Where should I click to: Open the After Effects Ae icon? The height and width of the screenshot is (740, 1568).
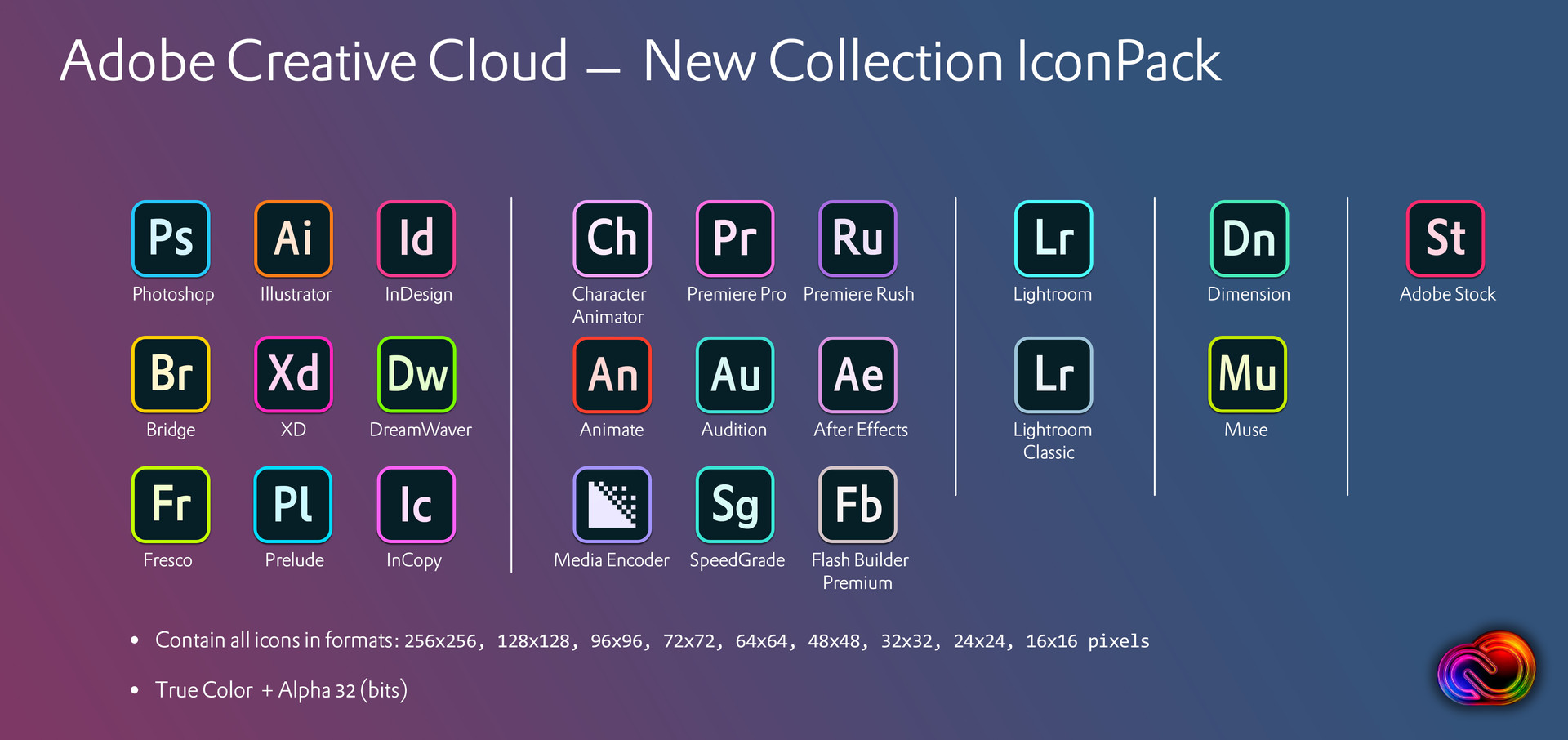coord(857,374)
